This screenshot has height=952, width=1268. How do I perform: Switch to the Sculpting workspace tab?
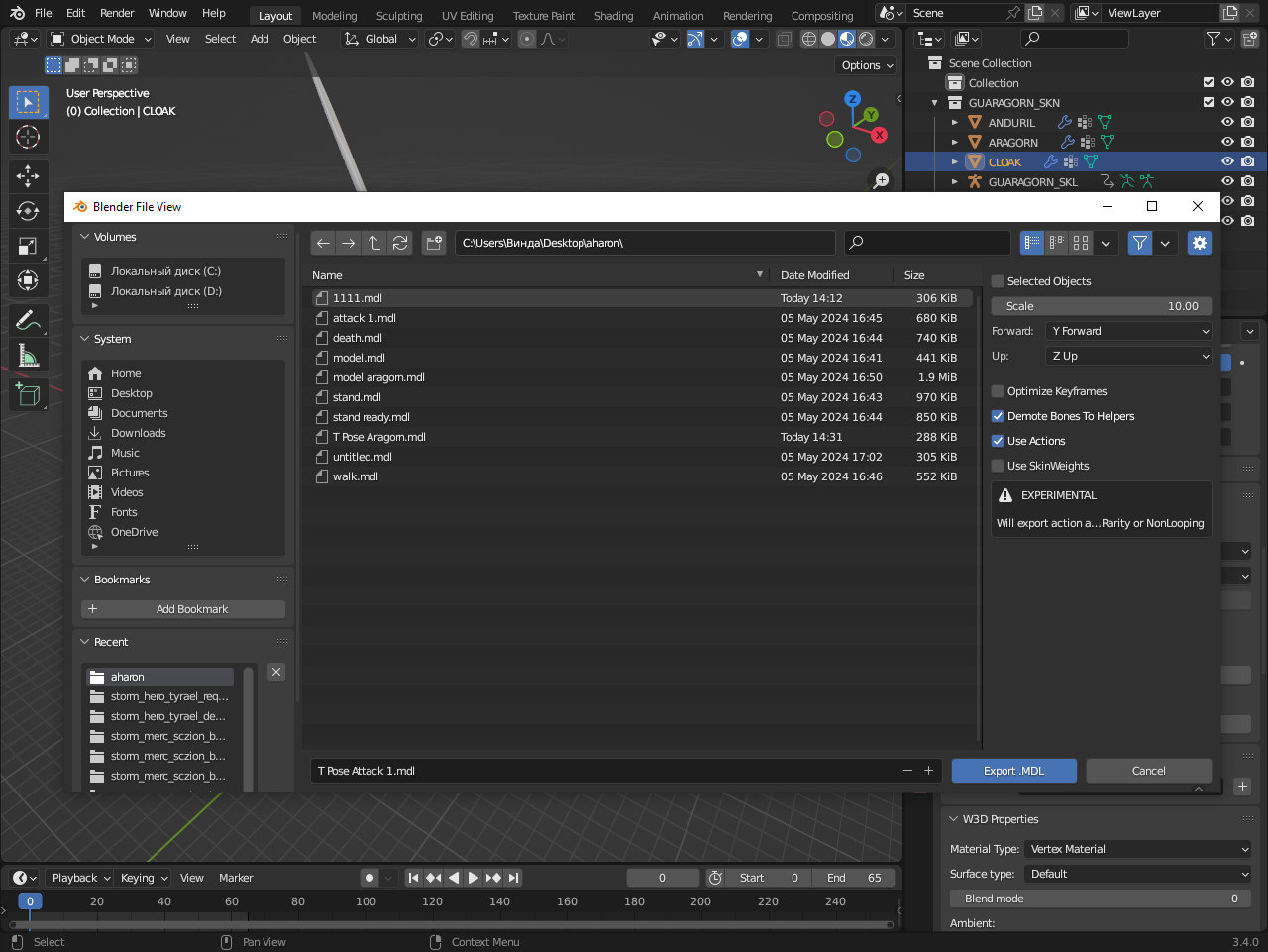pos(398,16)
